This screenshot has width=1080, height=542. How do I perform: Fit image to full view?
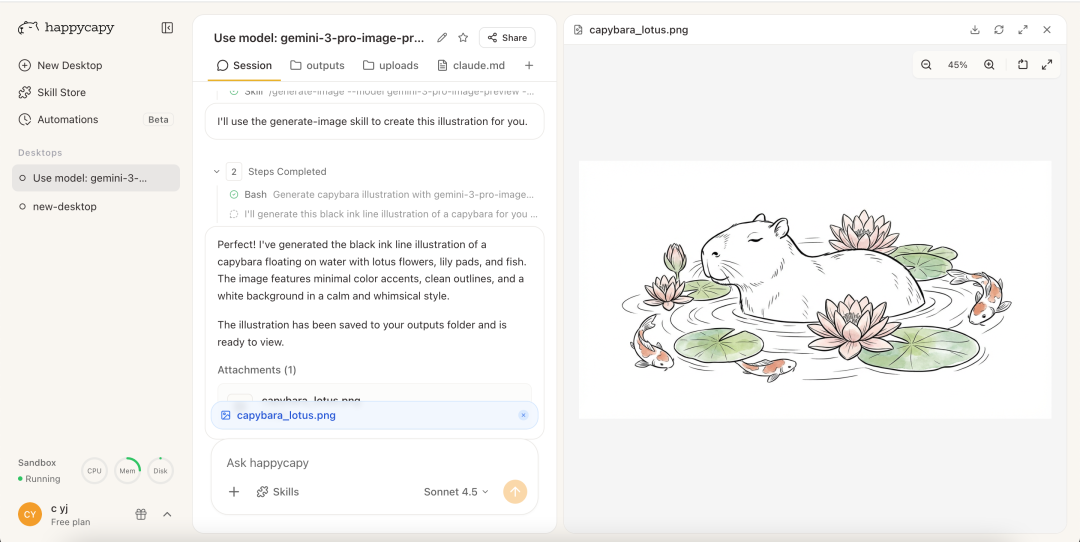tap(1047, 65)
